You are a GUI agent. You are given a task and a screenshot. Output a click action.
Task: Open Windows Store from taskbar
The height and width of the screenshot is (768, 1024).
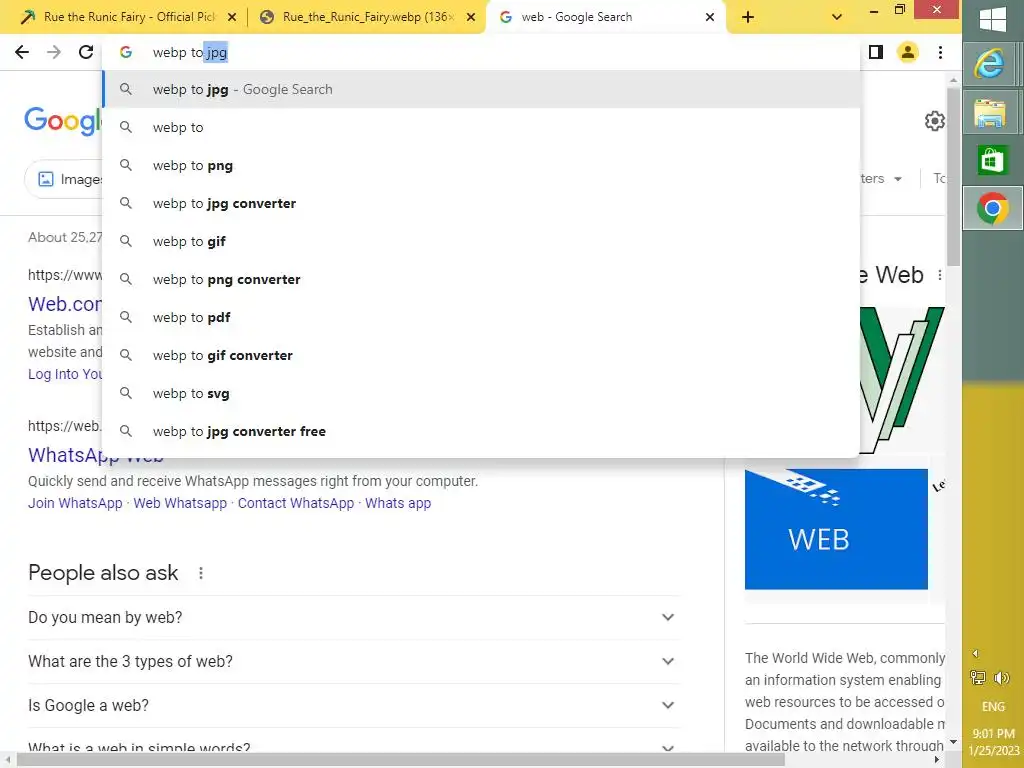click(993, 161)
